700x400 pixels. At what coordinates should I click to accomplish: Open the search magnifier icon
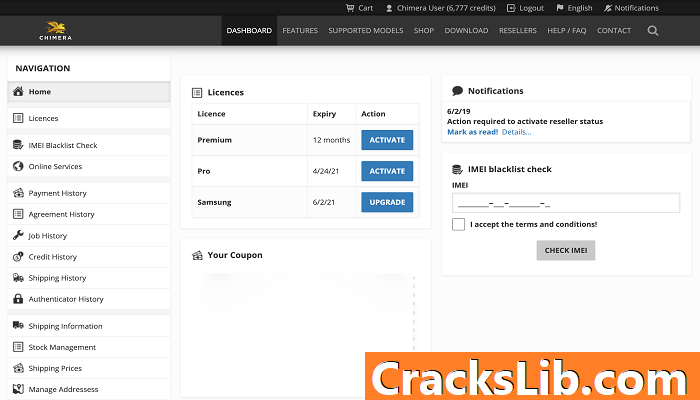[x=653, y=30]
